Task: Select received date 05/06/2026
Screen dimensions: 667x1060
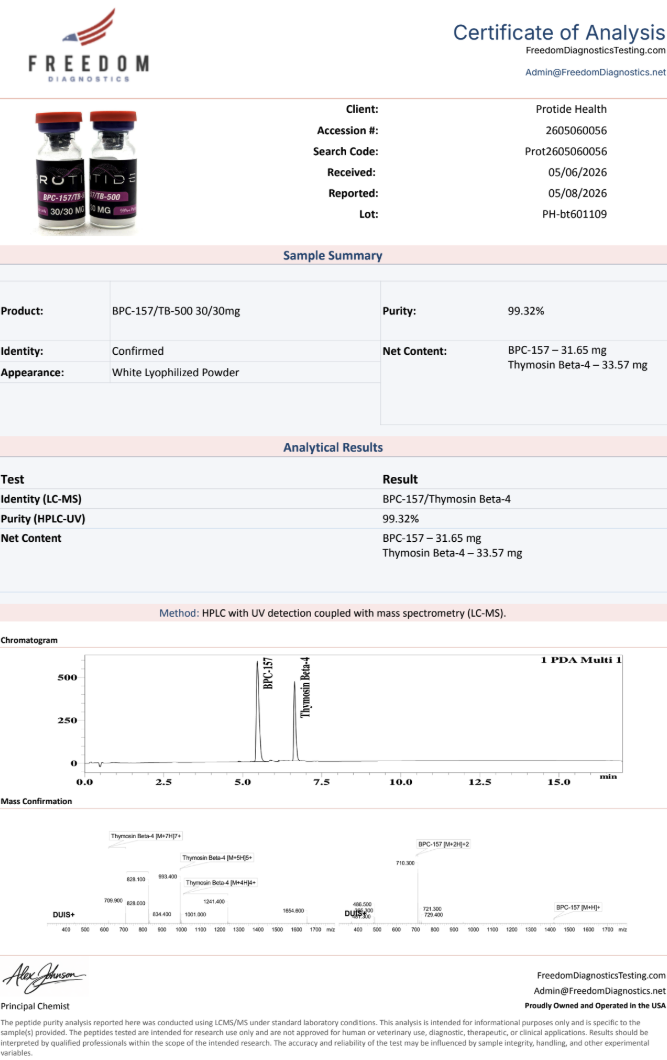Action: coord(577,172)
